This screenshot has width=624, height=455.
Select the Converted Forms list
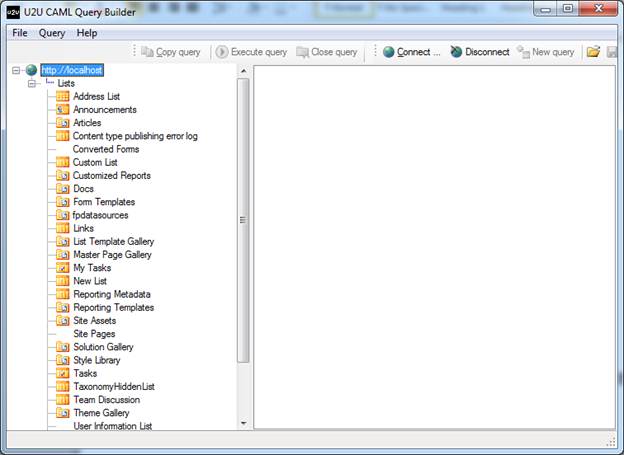(106, 149)
